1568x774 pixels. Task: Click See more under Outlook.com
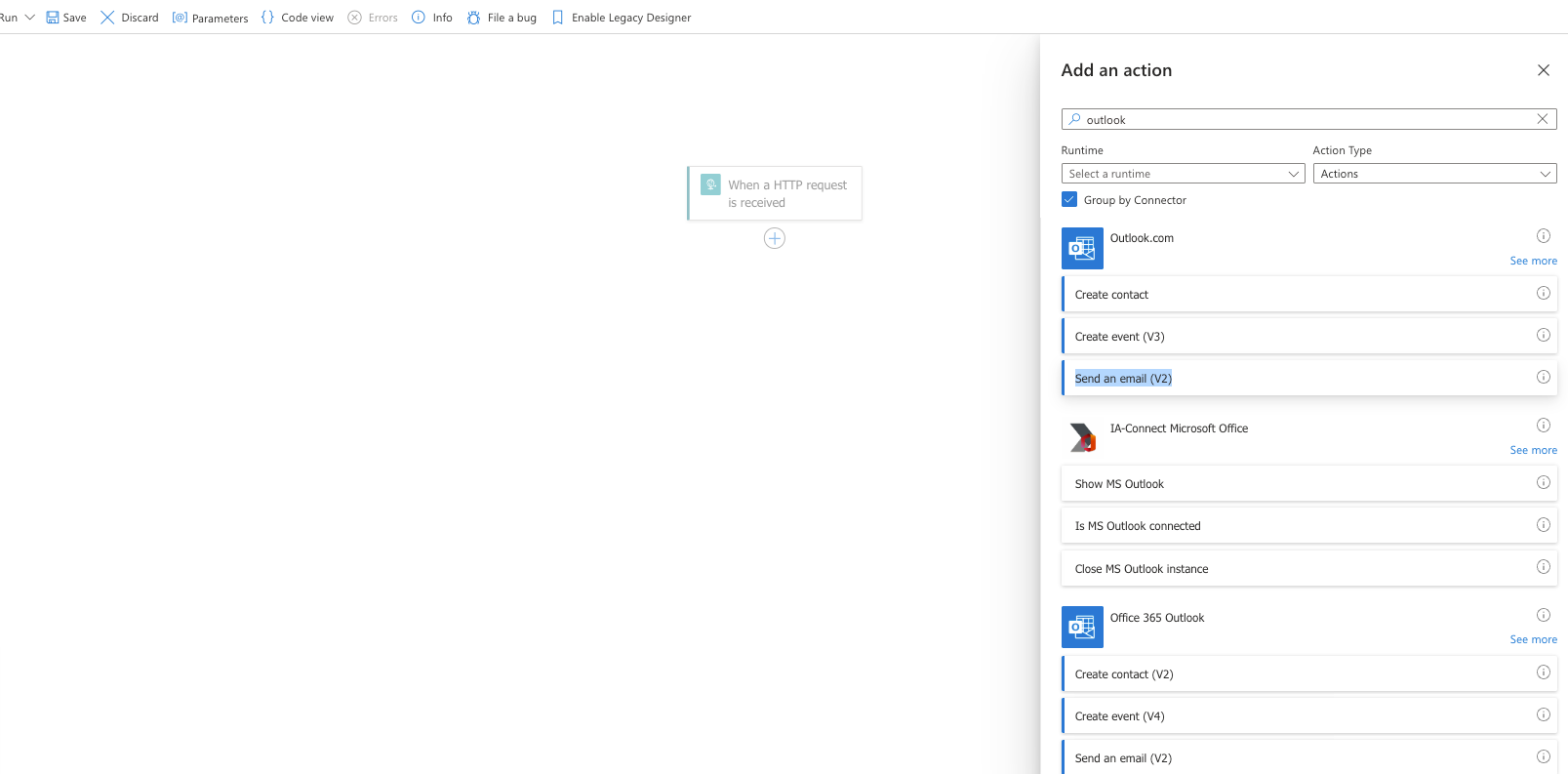point(1533,261)
